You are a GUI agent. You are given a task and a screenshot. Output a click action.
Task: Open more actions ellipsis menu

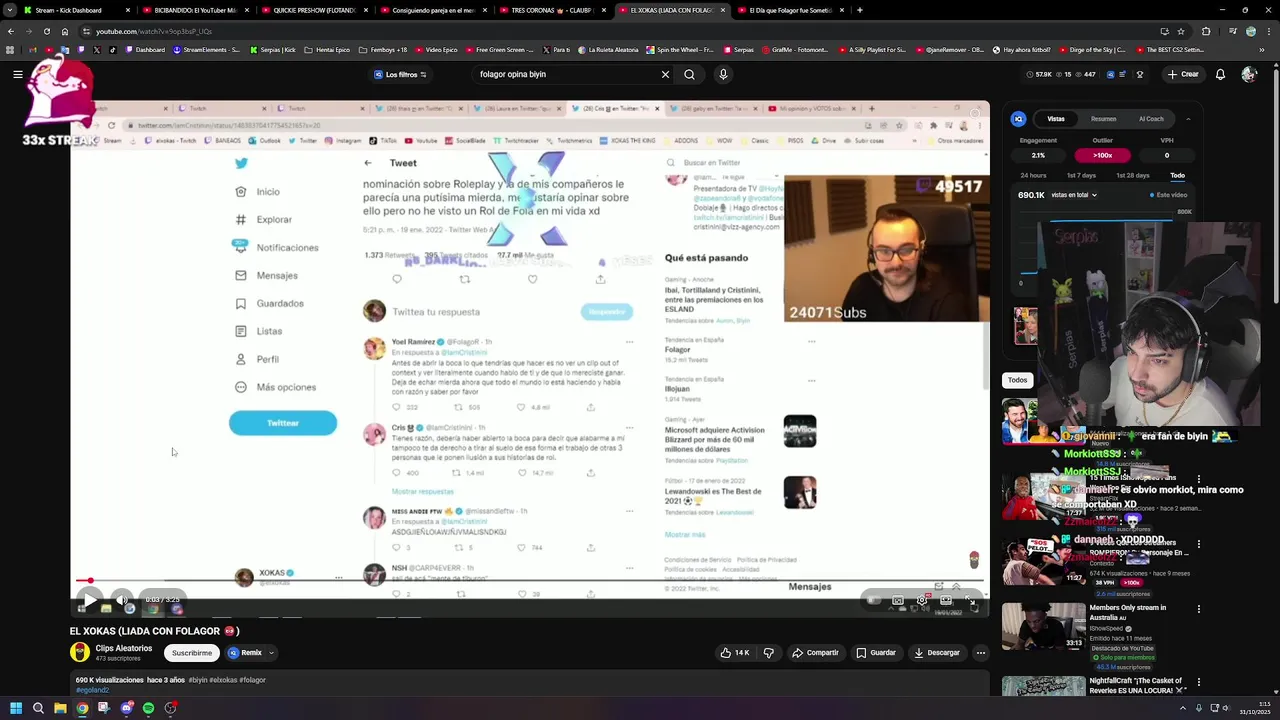981,653
